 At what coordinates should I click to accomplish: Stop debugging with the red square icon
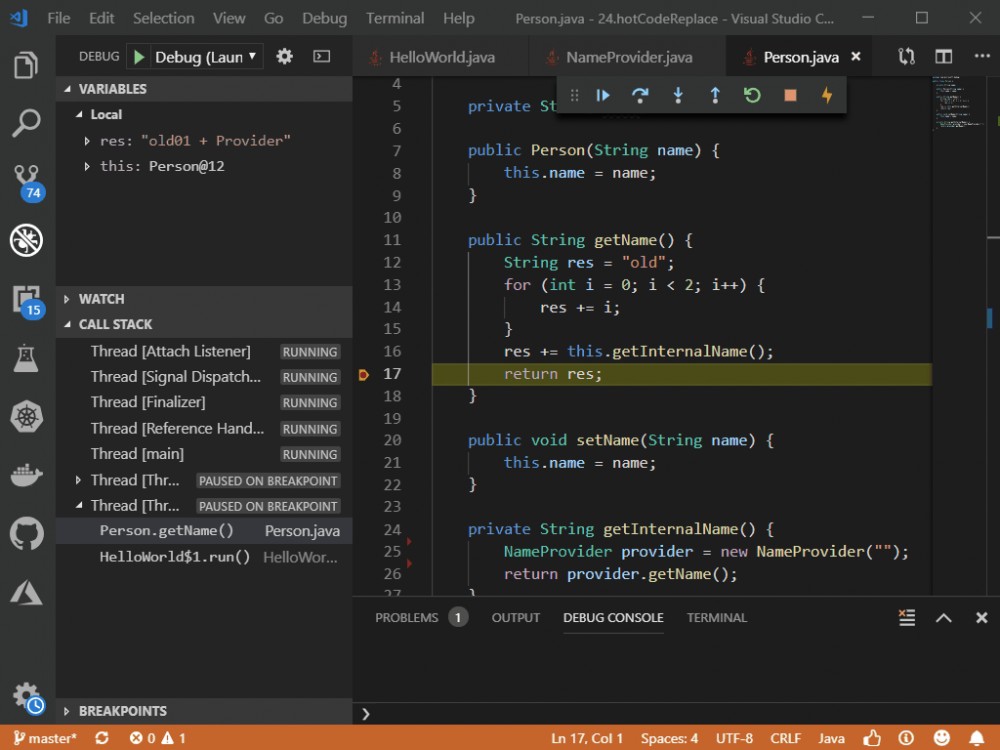pyautogui.click(x=789, y=95)
